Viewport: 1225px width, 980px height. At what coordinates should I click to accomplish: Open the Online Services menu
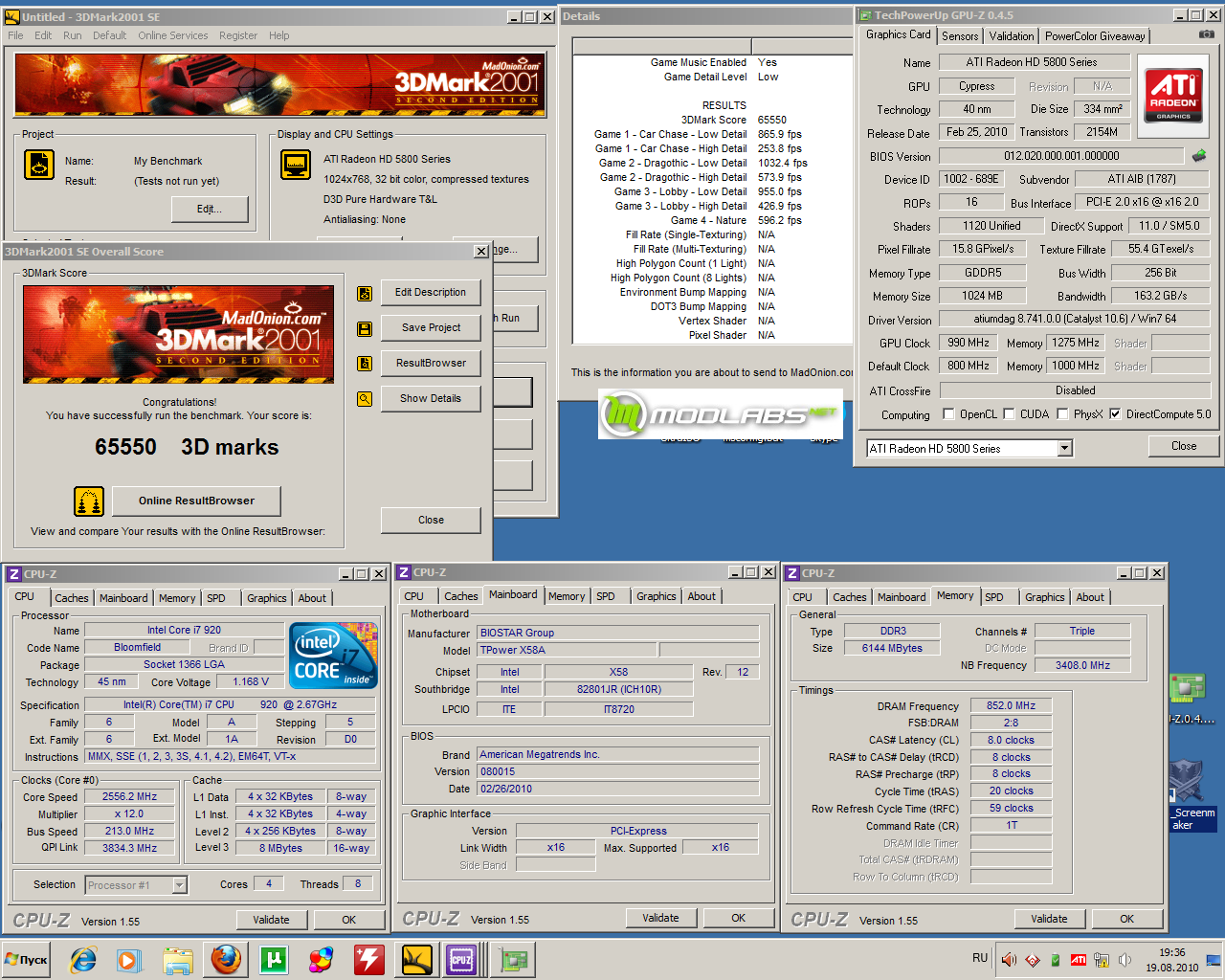(172, 35)
